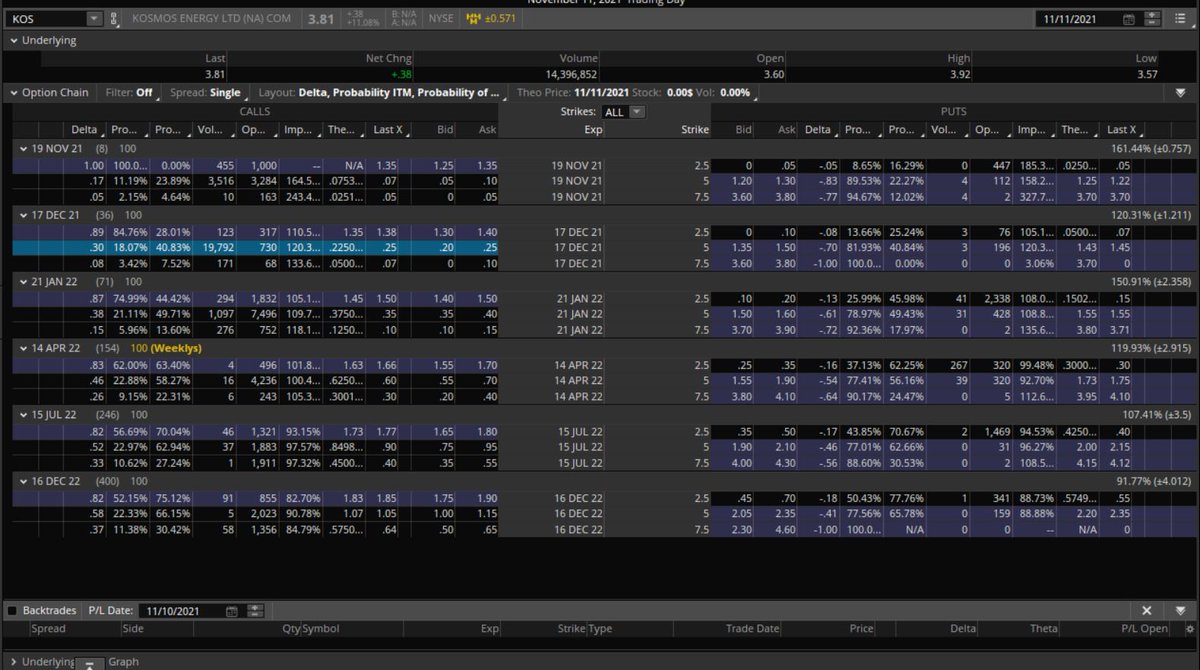This screenshot has height=670, width=1200.
Task: Open the Spread: Single dropdown
Action: [x=207, y=92]
